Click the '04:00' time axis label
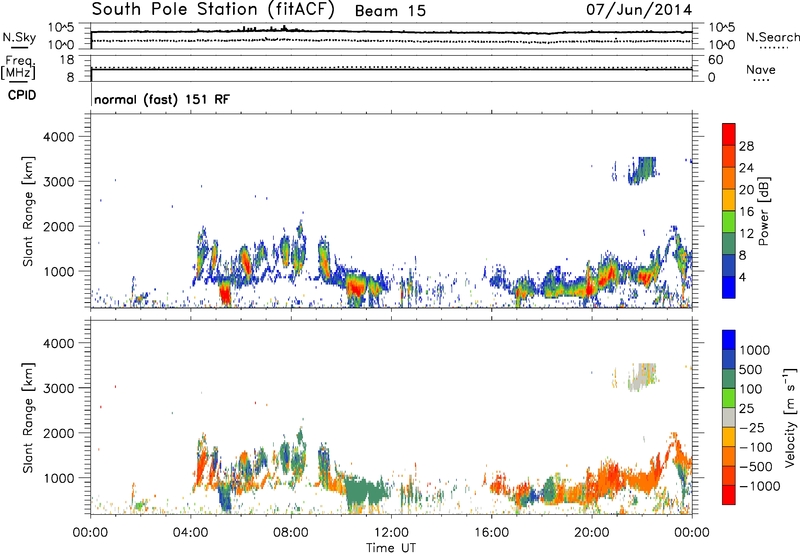 pos(191,533)
